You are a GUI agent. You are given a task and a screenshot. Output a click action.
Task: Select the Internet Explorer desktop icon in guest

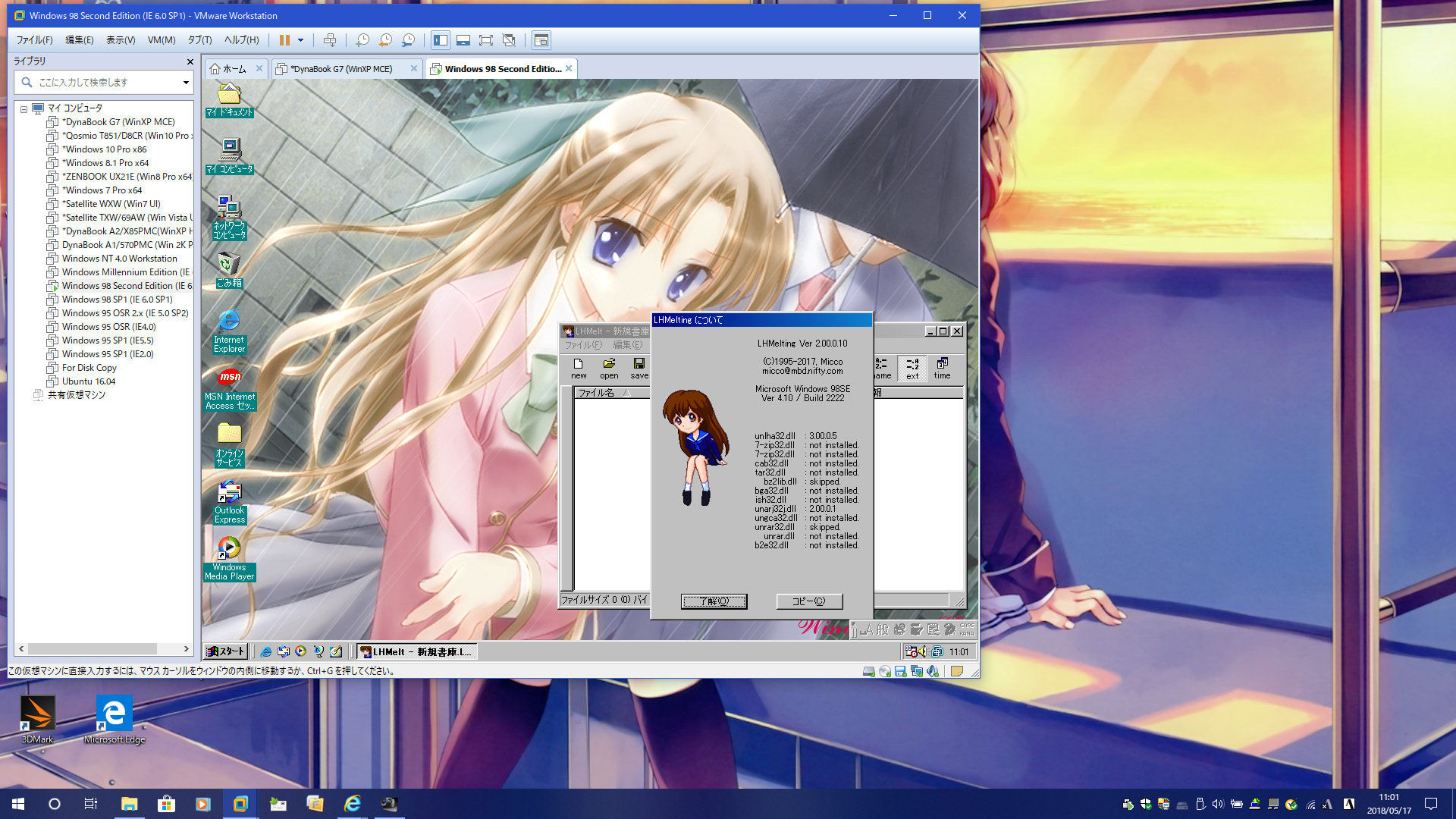(x=229, y=331)
